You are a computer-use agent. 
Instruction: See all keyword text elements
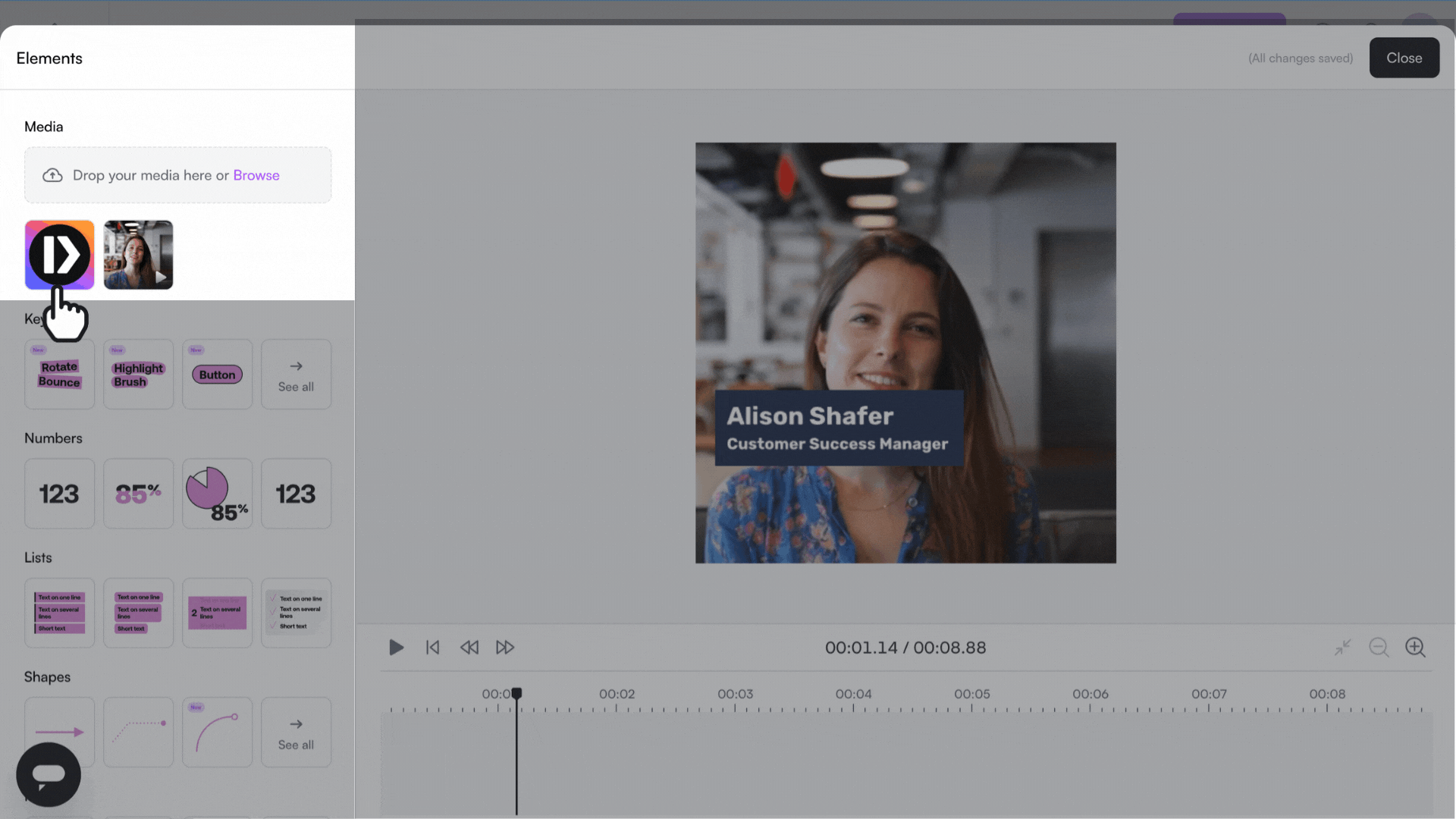click(296, 375)
